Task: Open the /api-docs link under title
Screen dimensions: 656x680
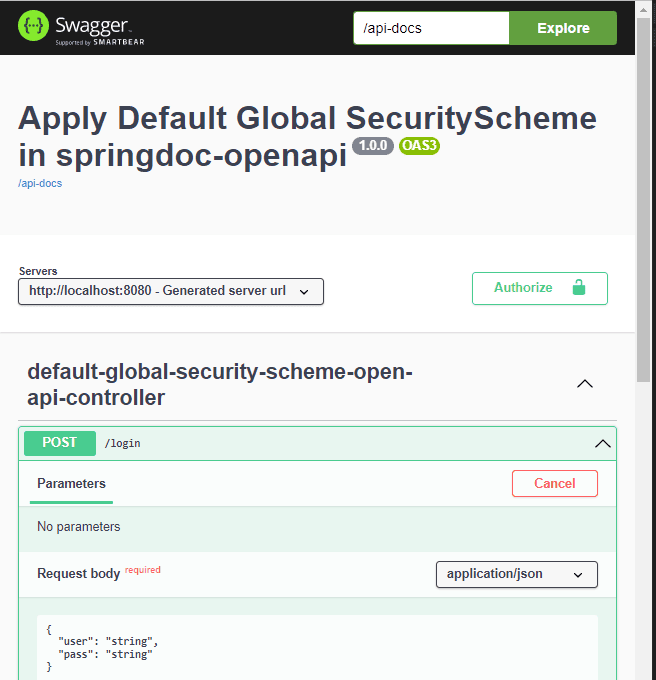Action: [40, 183]
